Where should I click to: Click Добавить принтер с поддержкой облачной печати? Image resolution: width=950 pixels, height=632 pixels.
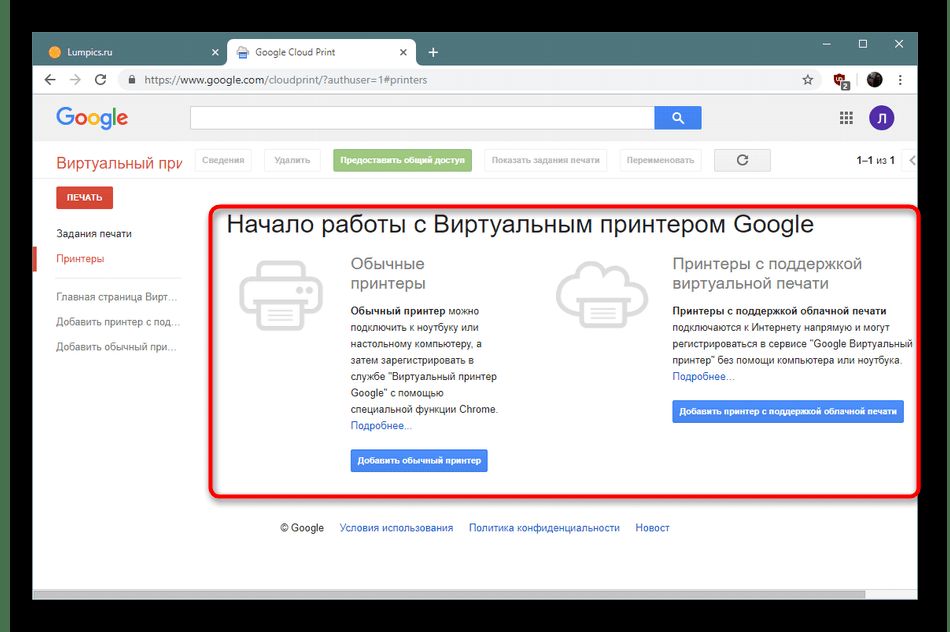788,411
